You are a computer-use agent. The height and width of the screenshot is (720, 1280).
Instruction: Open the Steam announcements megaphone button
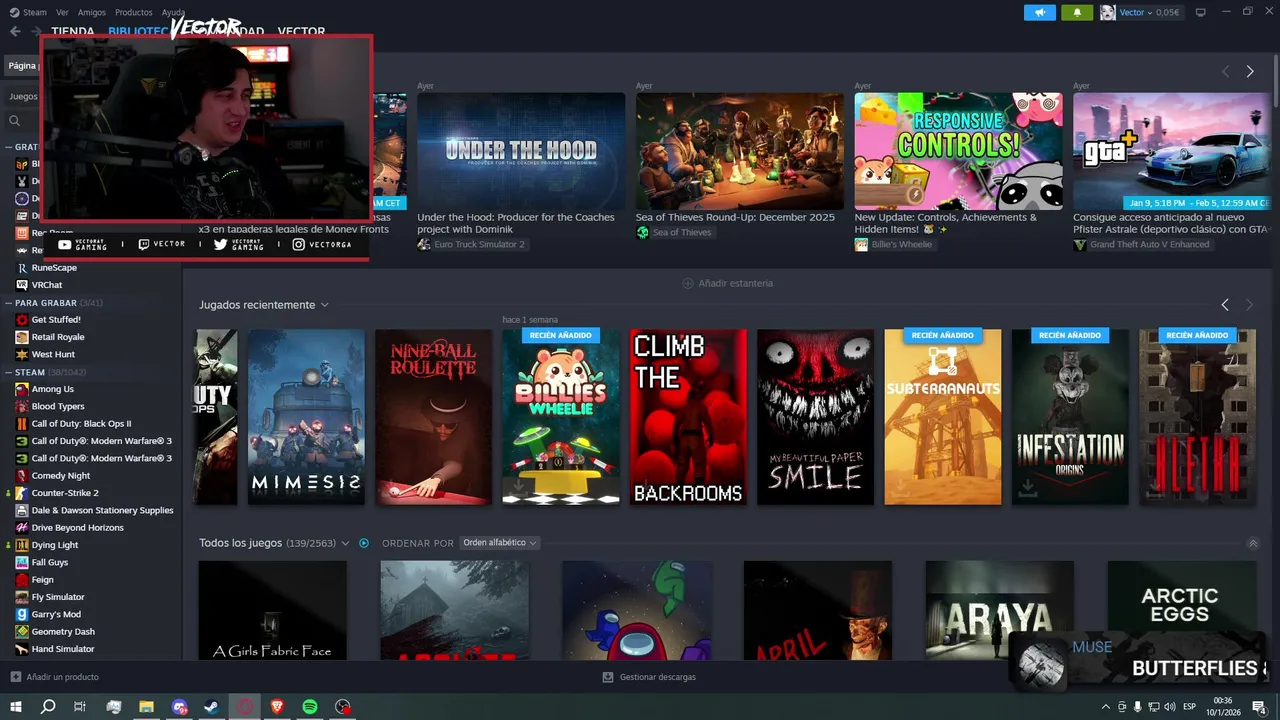point(1040,12)
